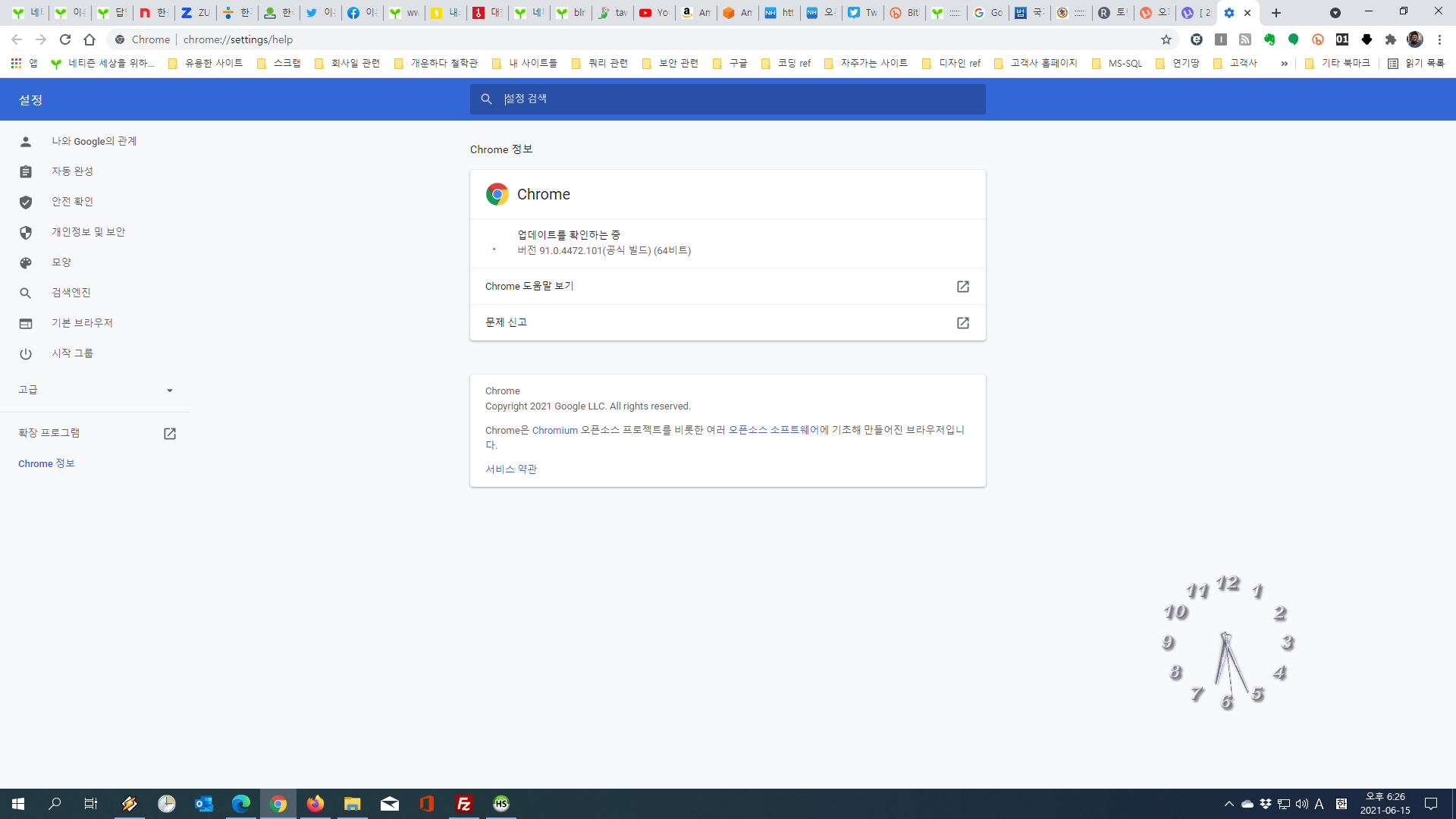Open Task View on taskbar
Viewport: 1456px width, 819px height.
pyautogui.click(x=91, y=804)
